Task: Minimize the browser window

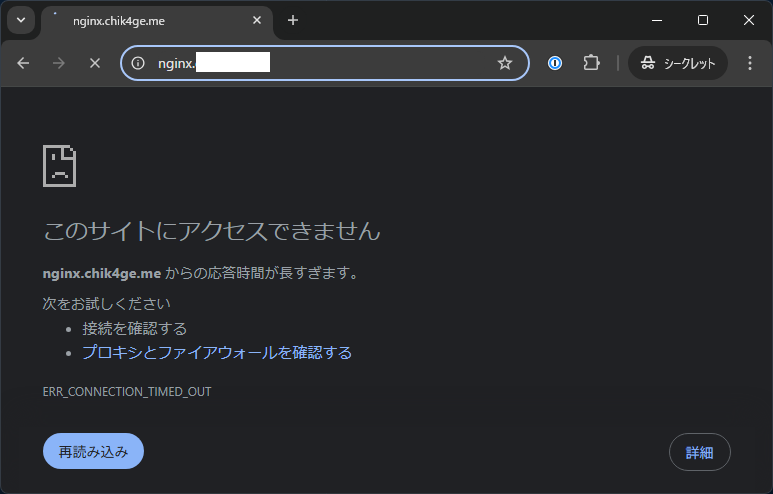Action: 657,20
